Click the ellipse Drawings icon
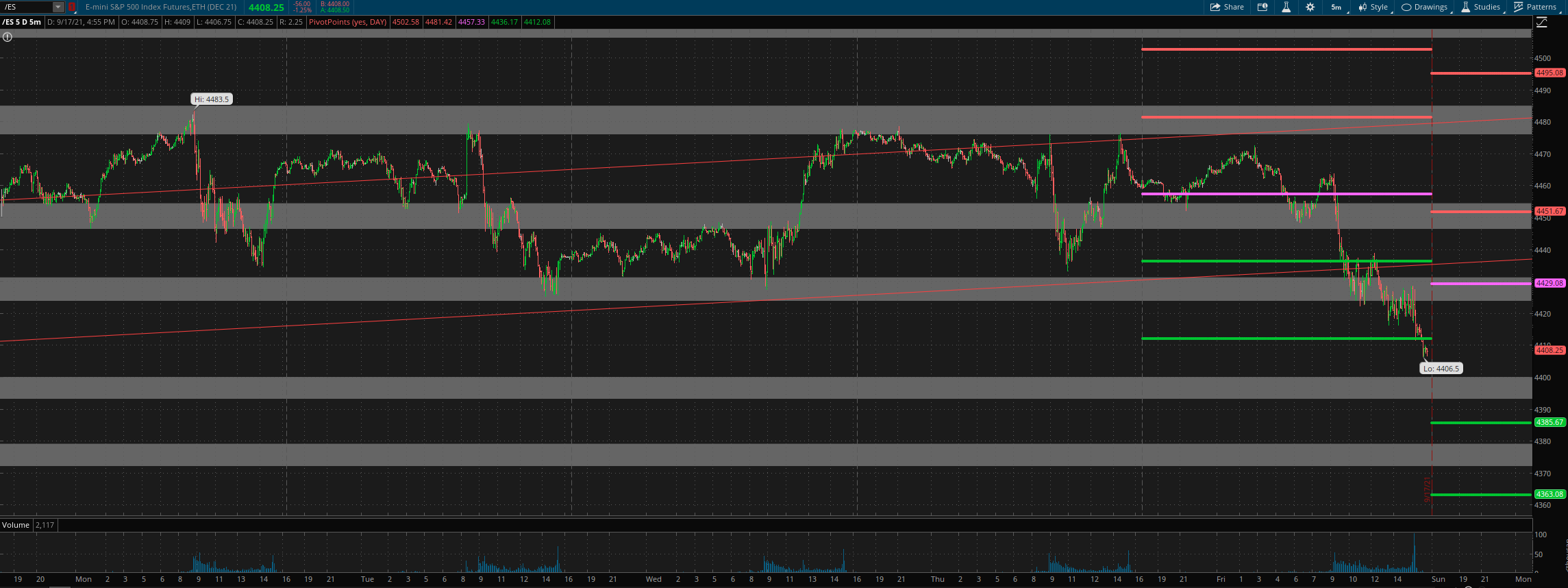The image size is (1568, 588). click(1406, 7)
